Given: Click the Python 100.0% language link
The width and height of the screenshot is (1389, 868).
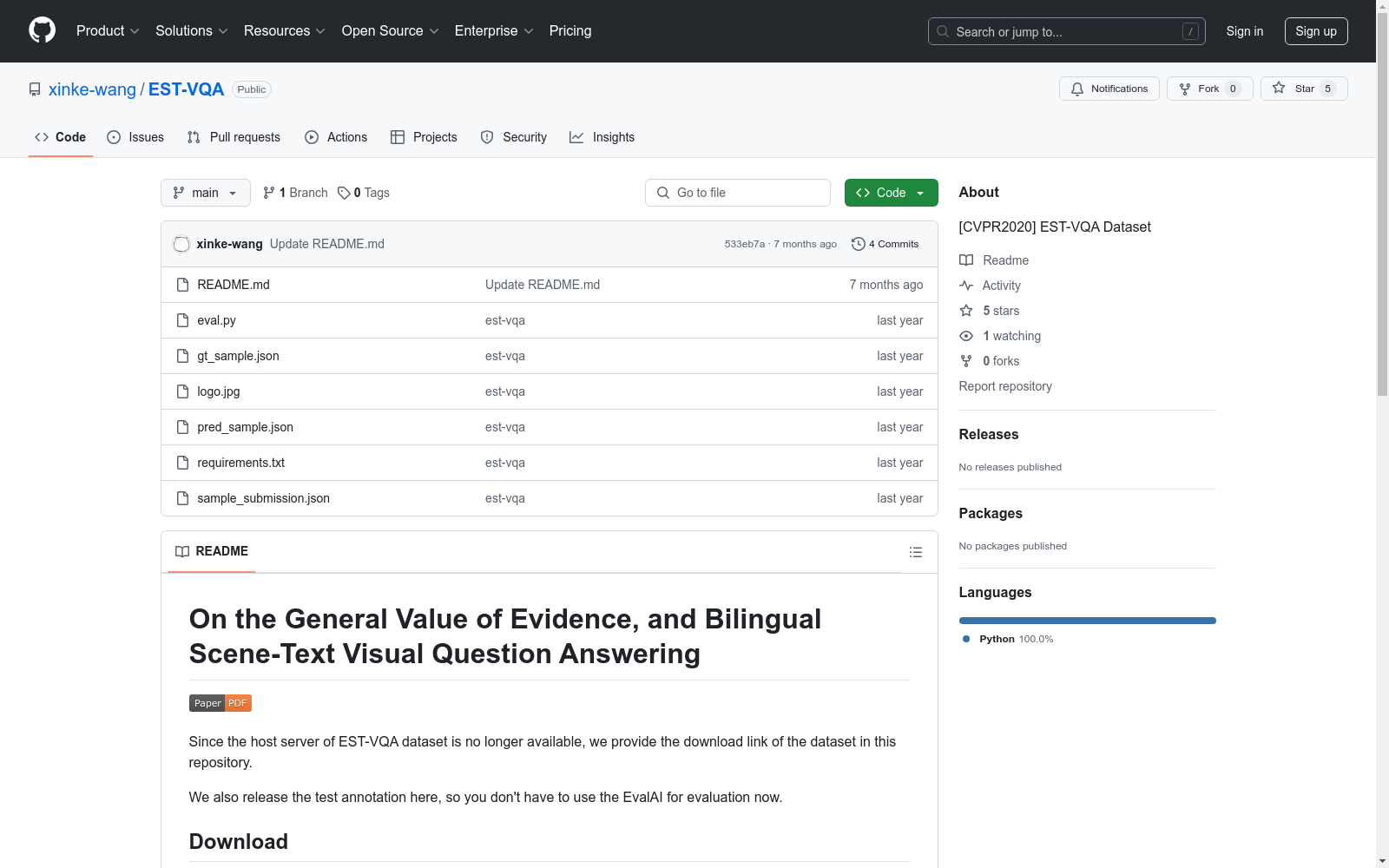Looking at the screenshot, I should [x=1008, y=639].
